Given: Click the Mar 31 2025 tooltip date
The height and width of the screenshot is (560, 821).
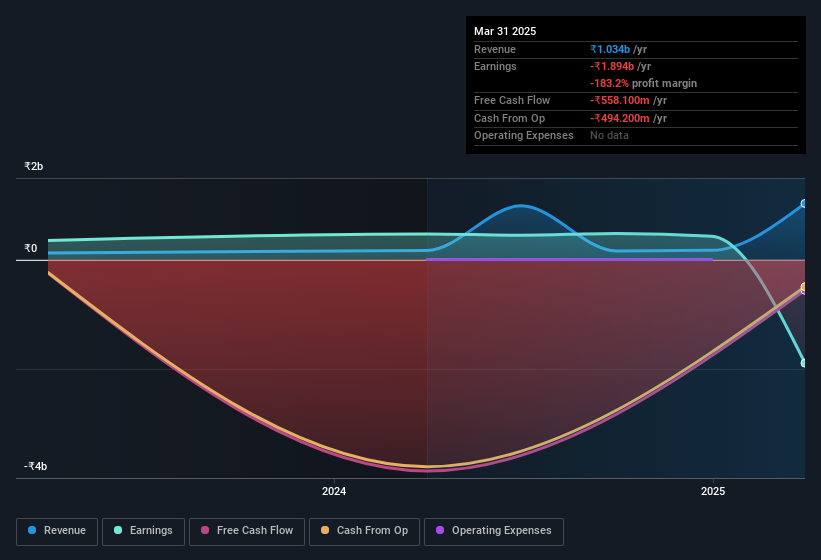Looking at the screenshot, I should pyautogui.click(x=505, y=31).
